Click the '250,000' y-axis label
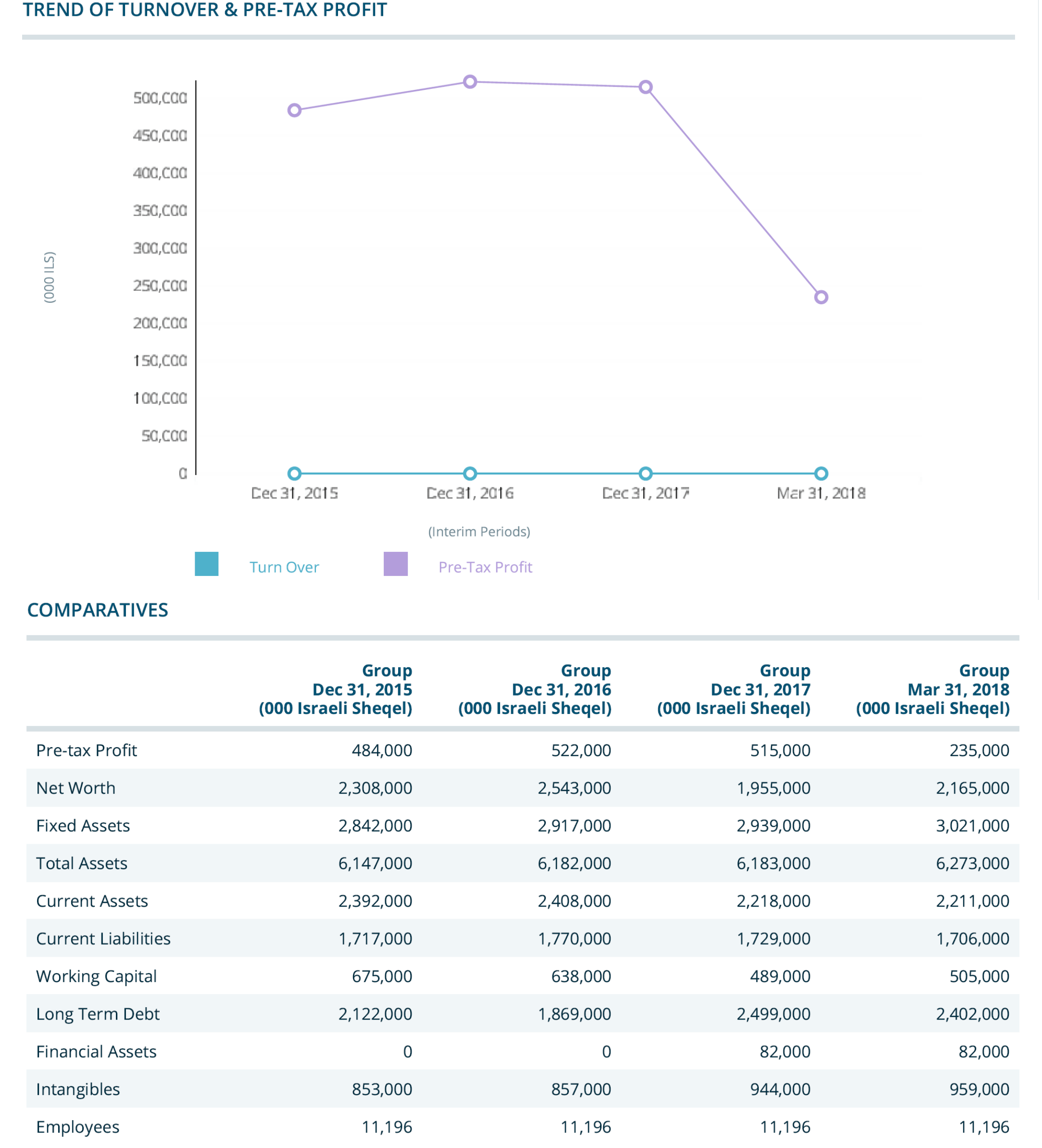The image size is (1042, 1148). (x=160, y=286)
